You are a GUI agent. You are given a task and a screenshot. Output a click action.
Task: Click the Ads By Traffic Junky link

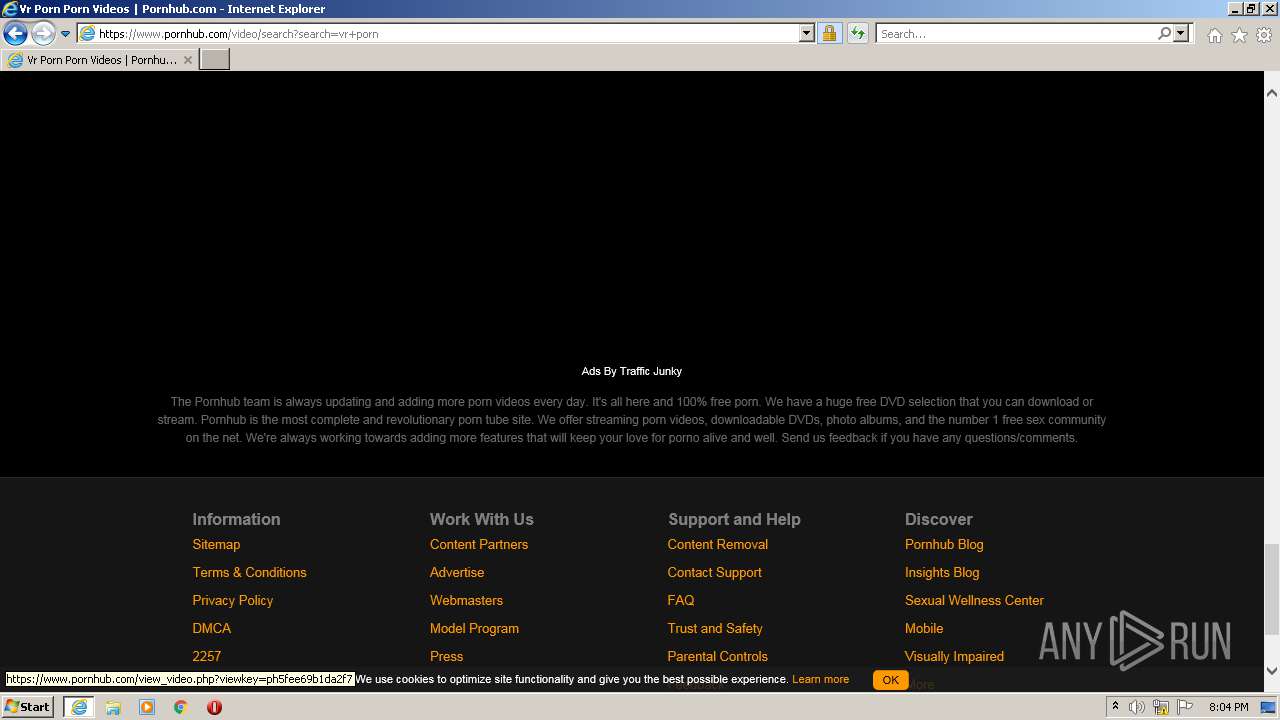tap(632, 371)
